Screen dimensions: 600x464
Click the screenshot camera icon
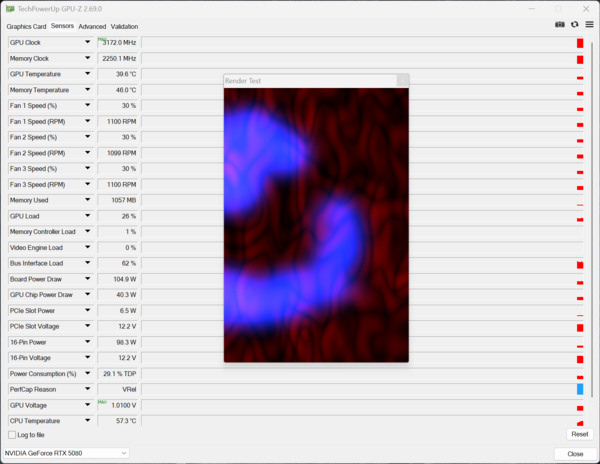point(559,24)
